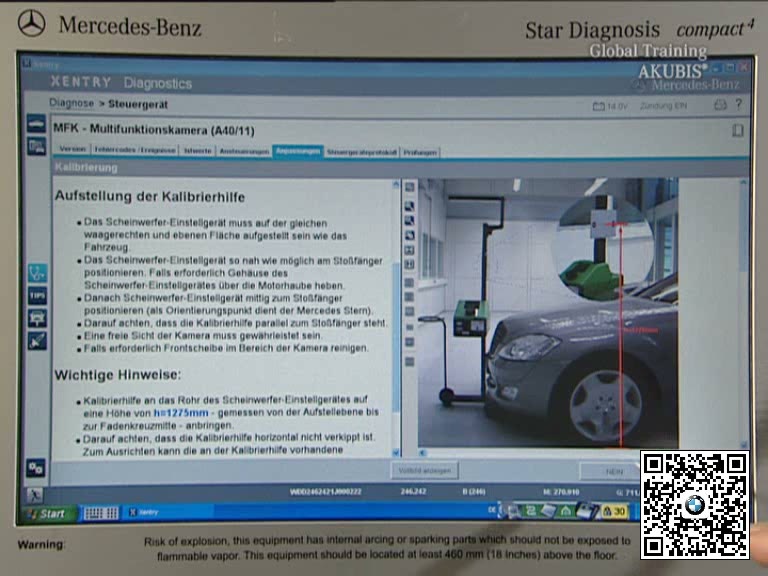Click the sixth image toolbar icon
The image size is (768, 576).
point(409,265)
